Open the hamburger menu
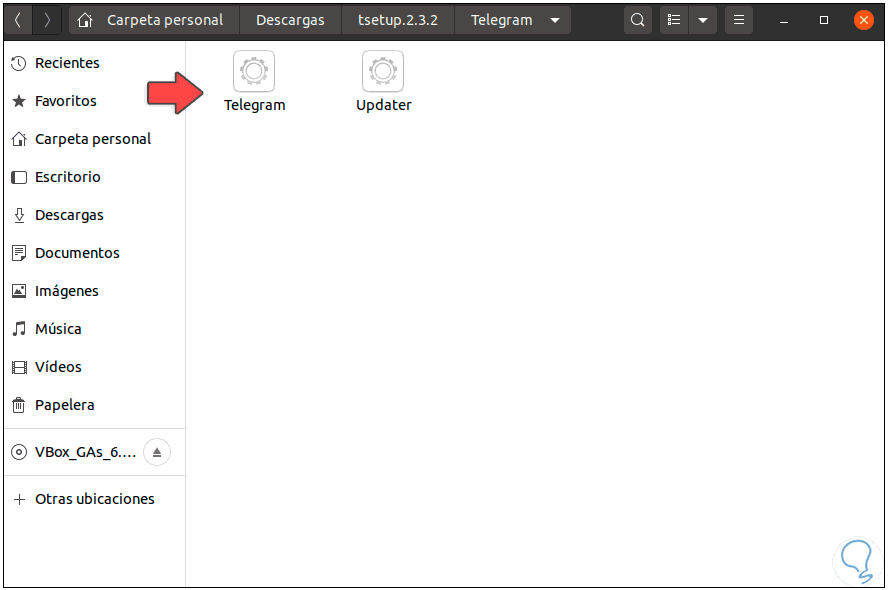 [x=738, y=19]
